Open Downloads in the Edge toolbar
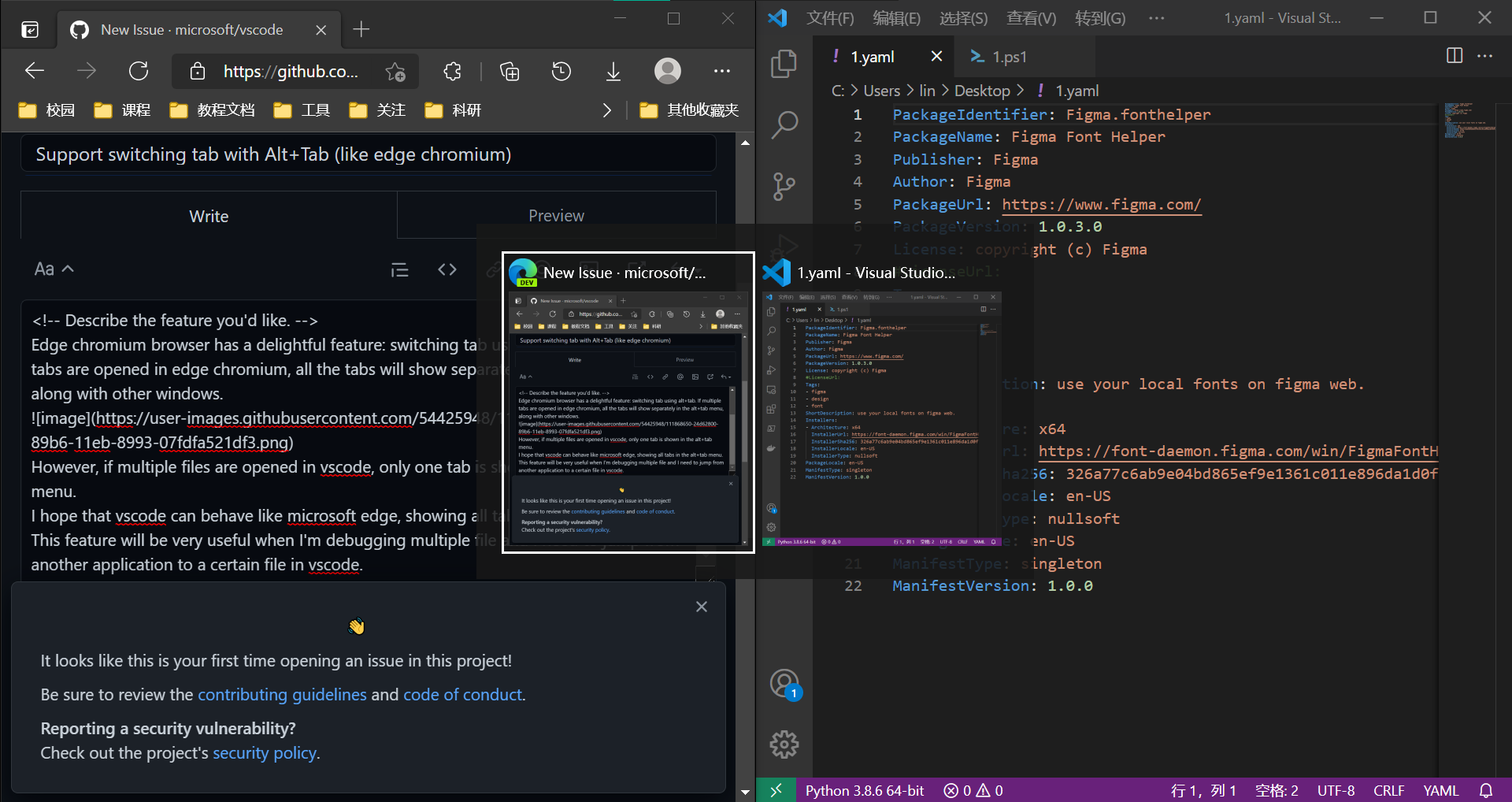Screen dimensions: 1512x802 tap(613, 71)
